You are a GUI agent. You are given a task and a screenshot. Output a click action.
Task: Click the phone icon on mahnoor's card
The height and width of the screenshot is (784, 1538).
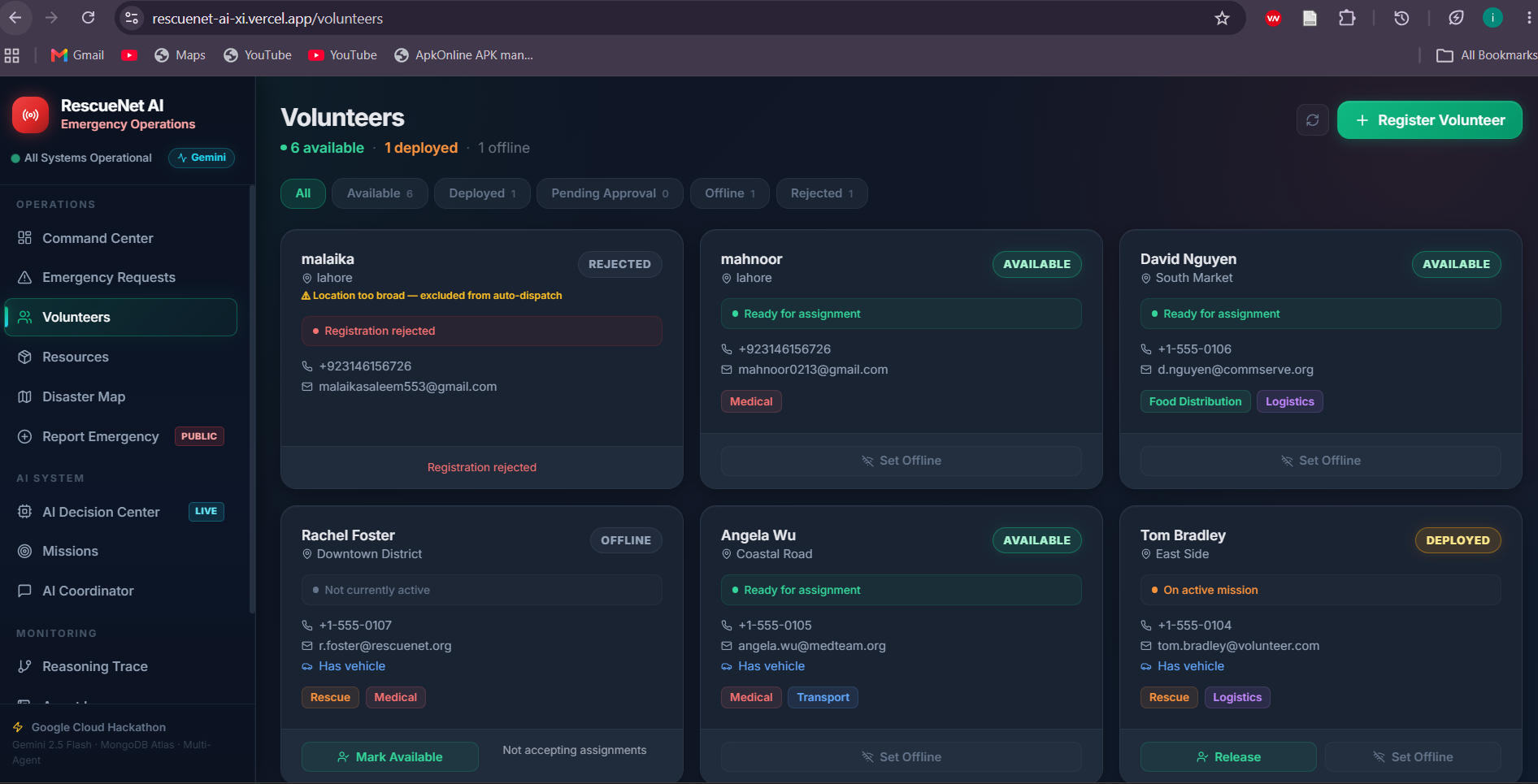point(727,349)
